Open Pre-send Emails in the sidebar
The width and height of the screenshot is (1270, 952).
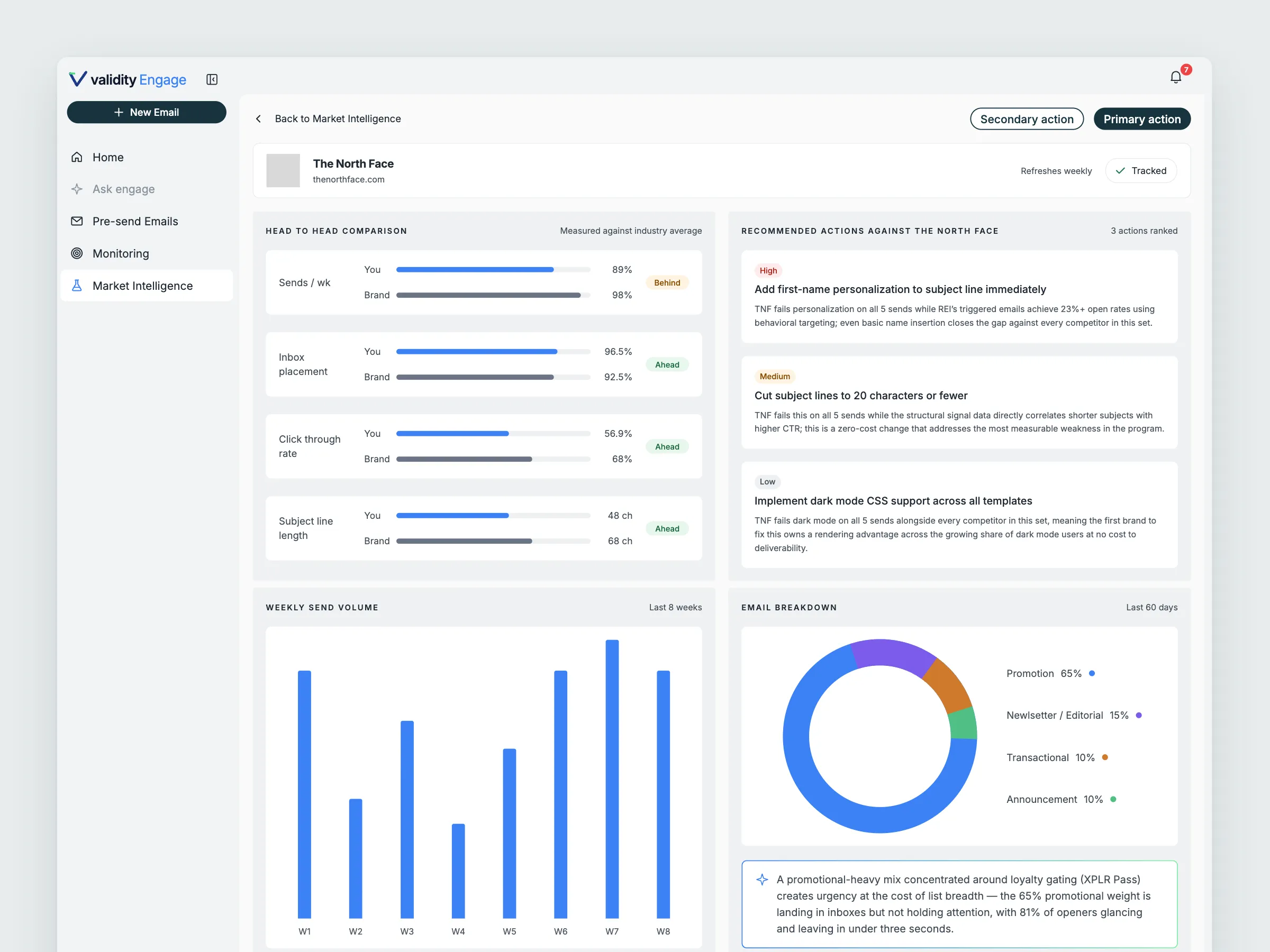click(147, 221)
